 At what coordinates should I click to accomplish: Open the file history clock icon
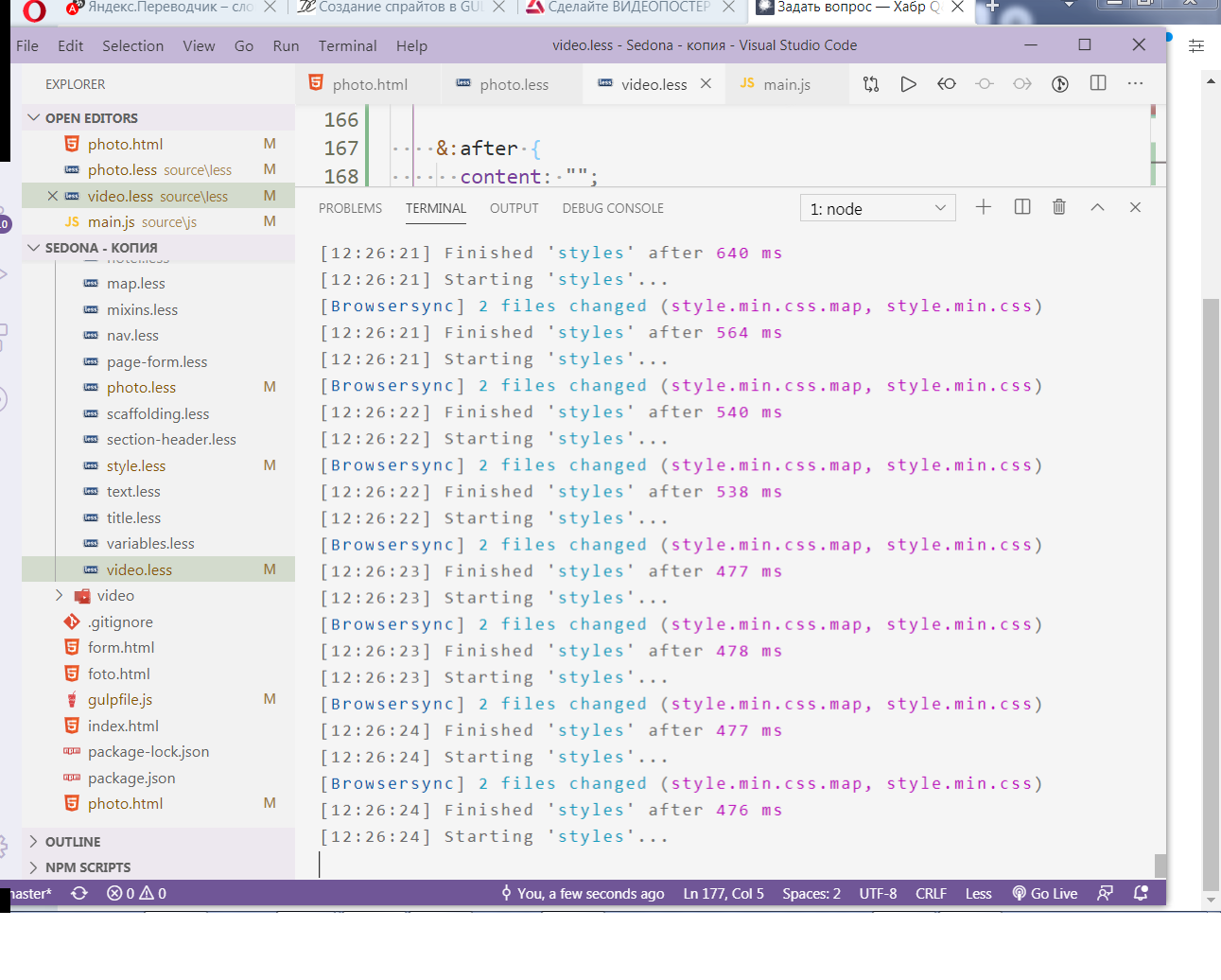pyautogui.click(x=1060, y=84)
